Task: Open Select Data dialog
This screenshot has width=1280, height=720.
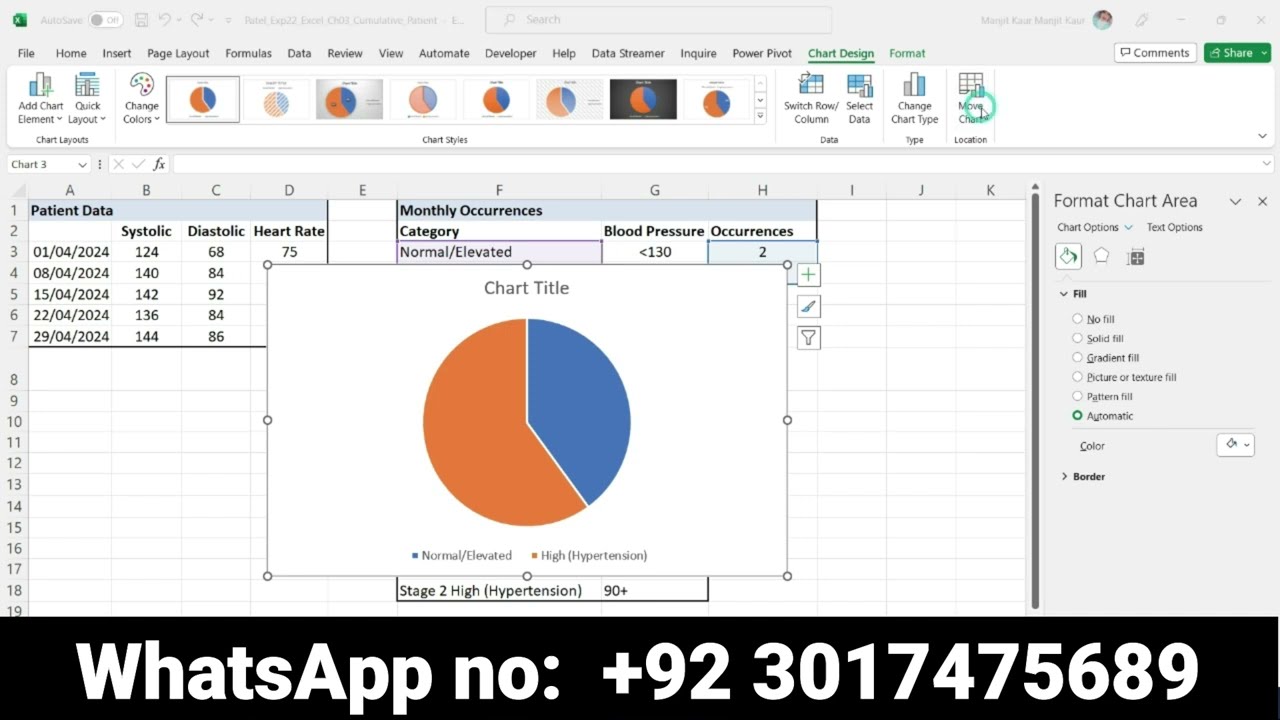Action: (x=859, y=98)
